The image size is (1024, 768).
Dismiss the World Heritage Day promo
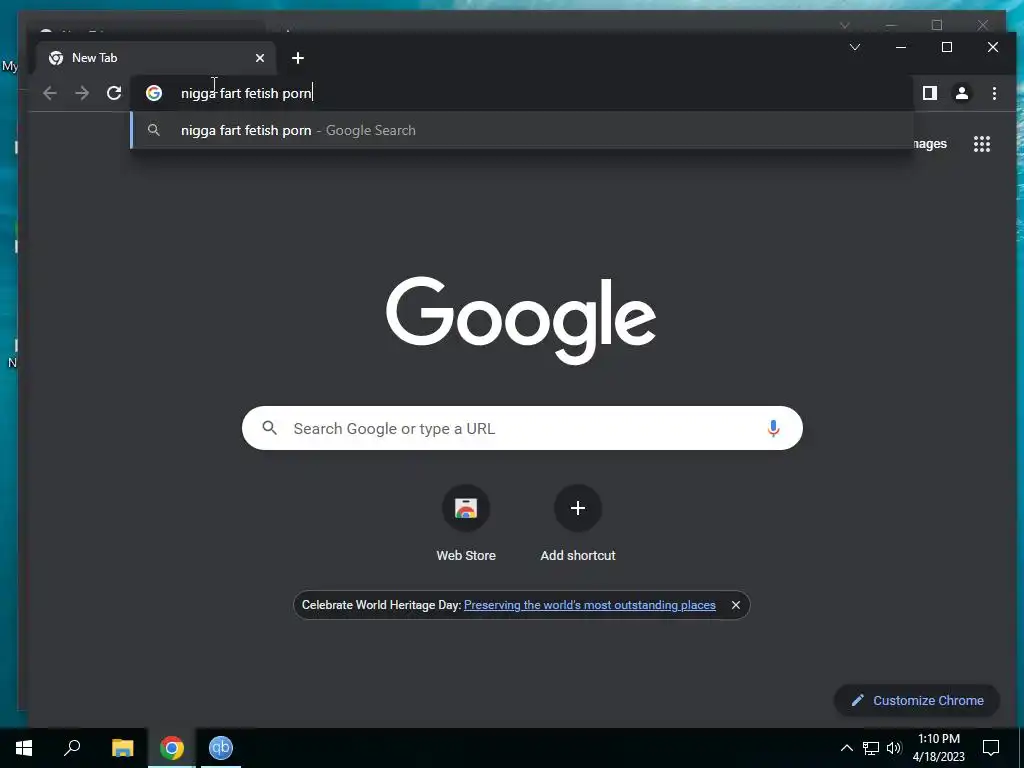[735, 605]
